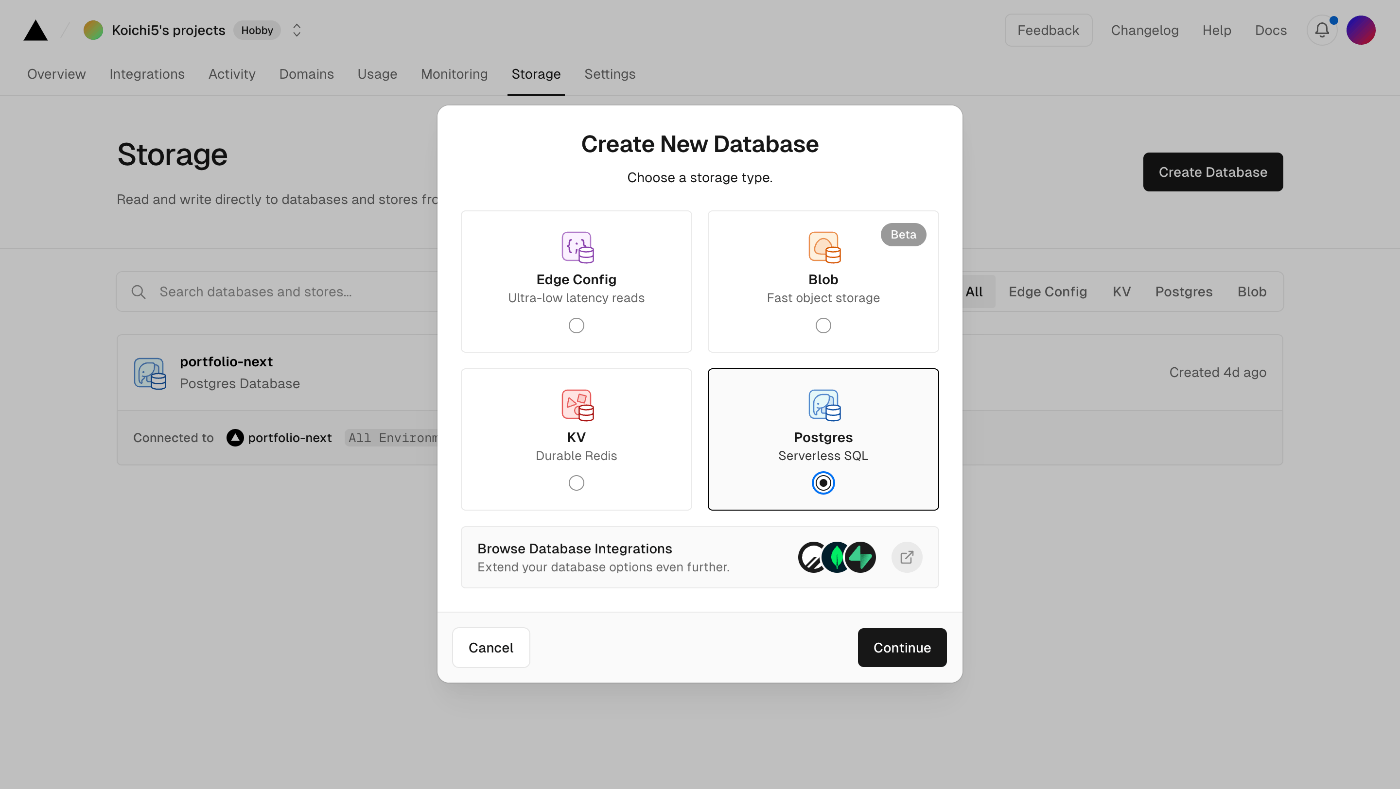Filter storage list by Blob
This screenshot has width=1400, height=789.
tap(1252, 292)
